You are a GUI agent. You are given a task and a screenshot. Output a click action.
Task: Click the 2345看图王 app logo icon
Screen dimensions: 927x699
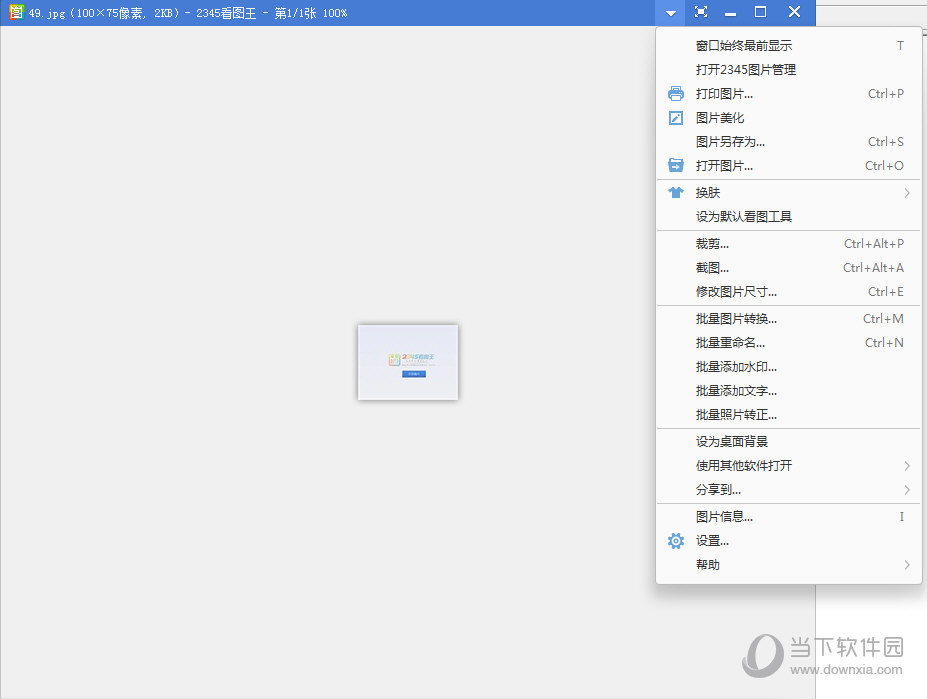[x=14, y=13]
